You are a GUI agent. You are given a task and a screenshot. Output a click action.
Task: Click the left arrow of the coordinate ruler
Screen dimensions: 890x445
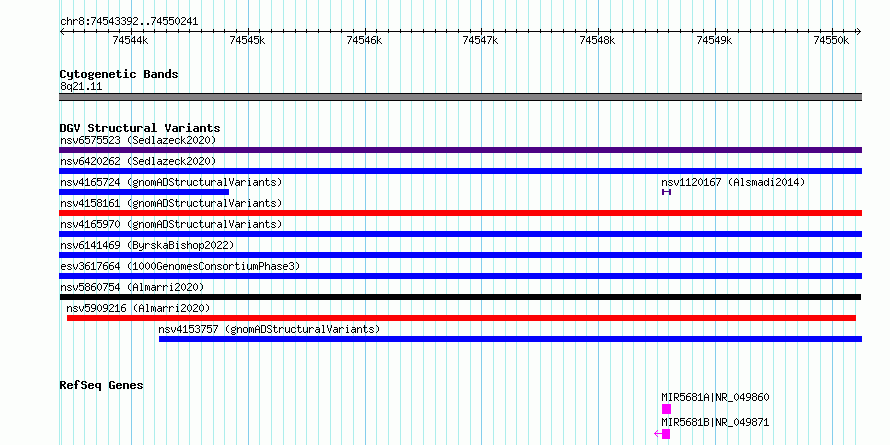[x=62, y=32]
